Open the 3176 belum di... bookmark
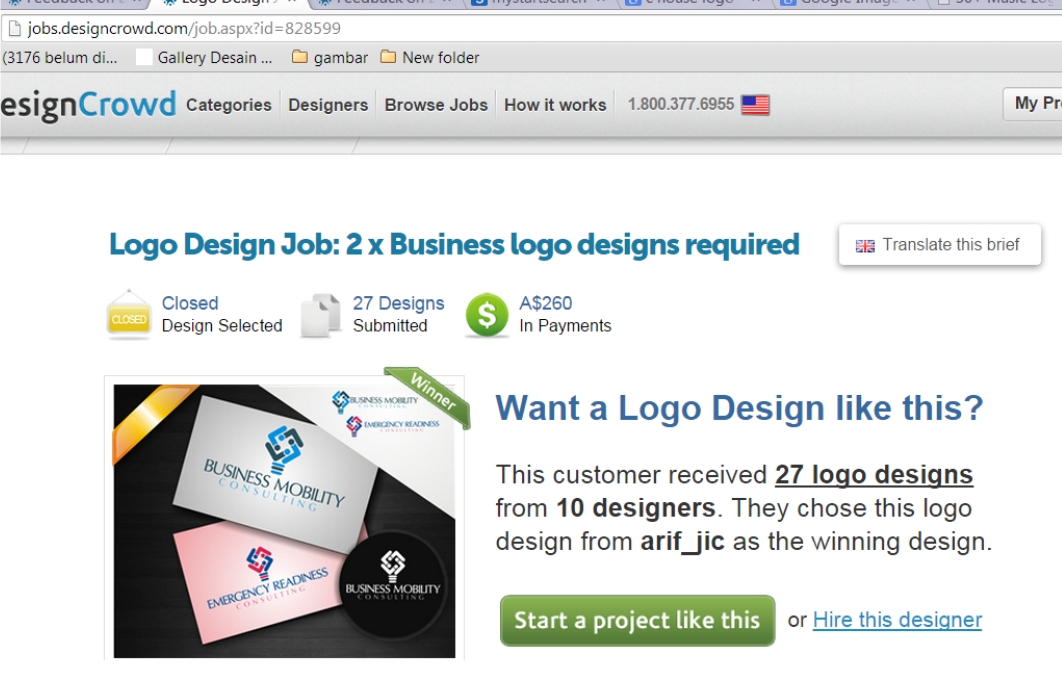 (x=60, y=58)
